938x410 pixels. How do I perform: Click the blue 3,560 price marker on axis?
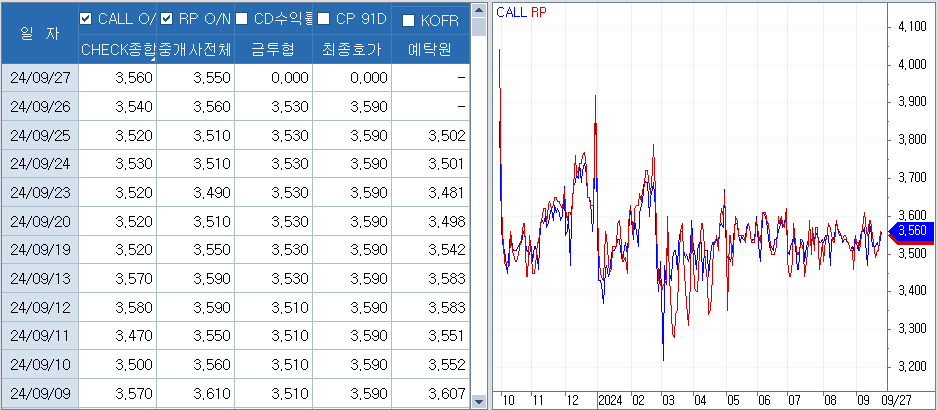(x=911, y=231)
